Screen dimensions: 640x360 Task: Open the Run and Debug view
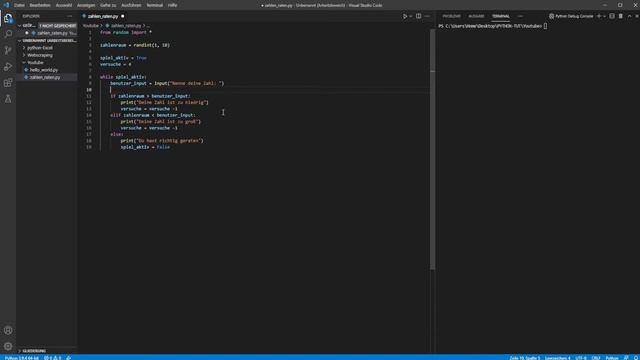tap(8, 67)
